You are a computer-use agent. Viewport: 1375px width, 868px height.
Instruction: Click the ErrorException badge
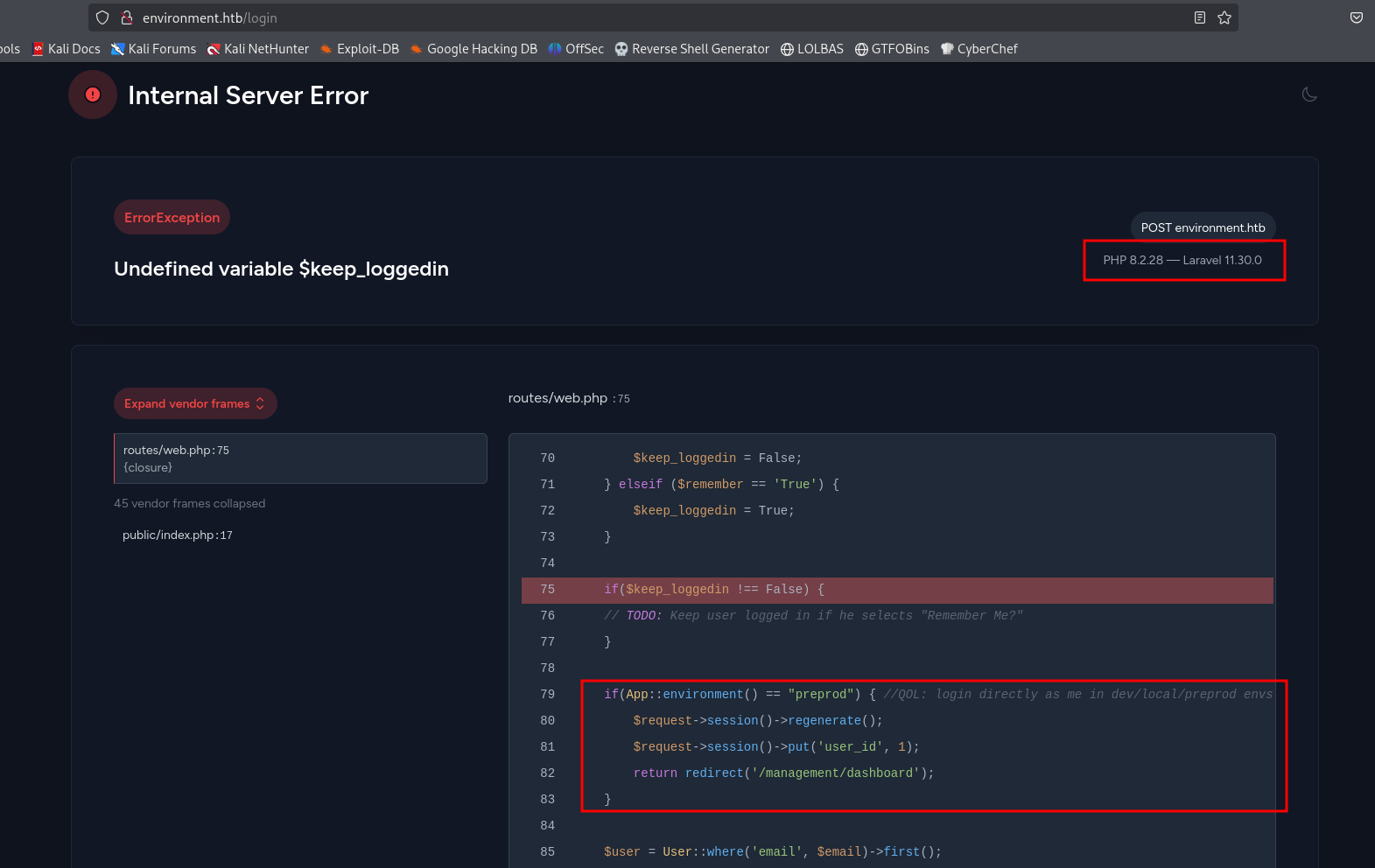(x=172, y=217)
